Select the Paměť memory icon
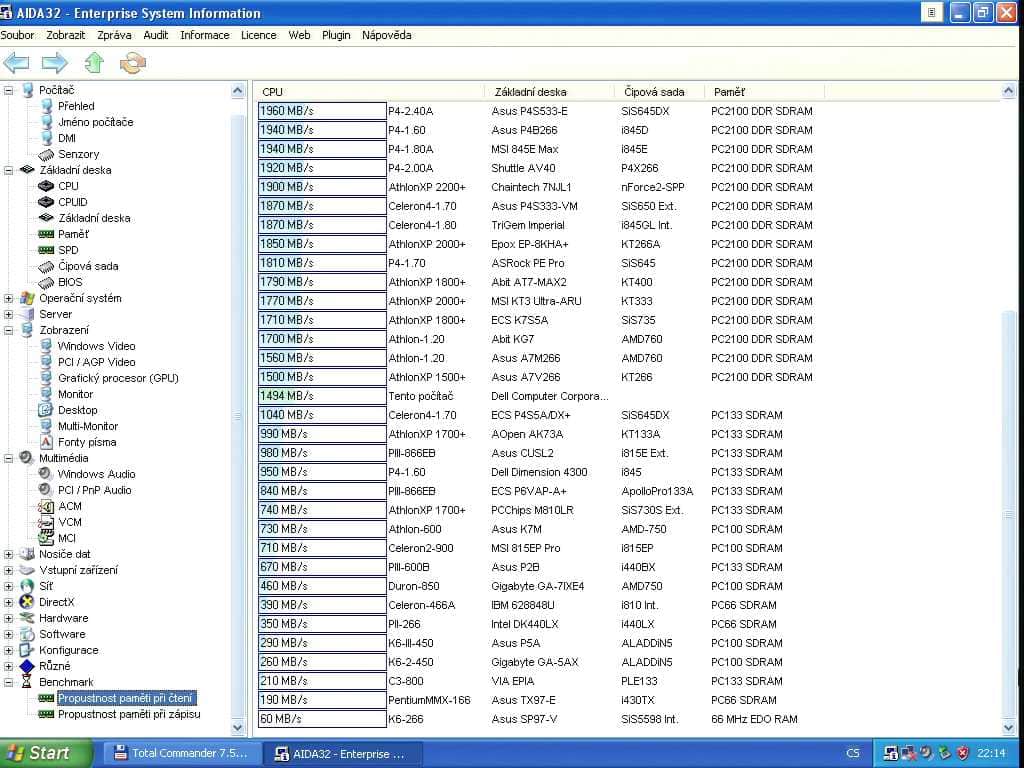The width and height of the screenshot is (1024, 768). click(x=46, y=234)
